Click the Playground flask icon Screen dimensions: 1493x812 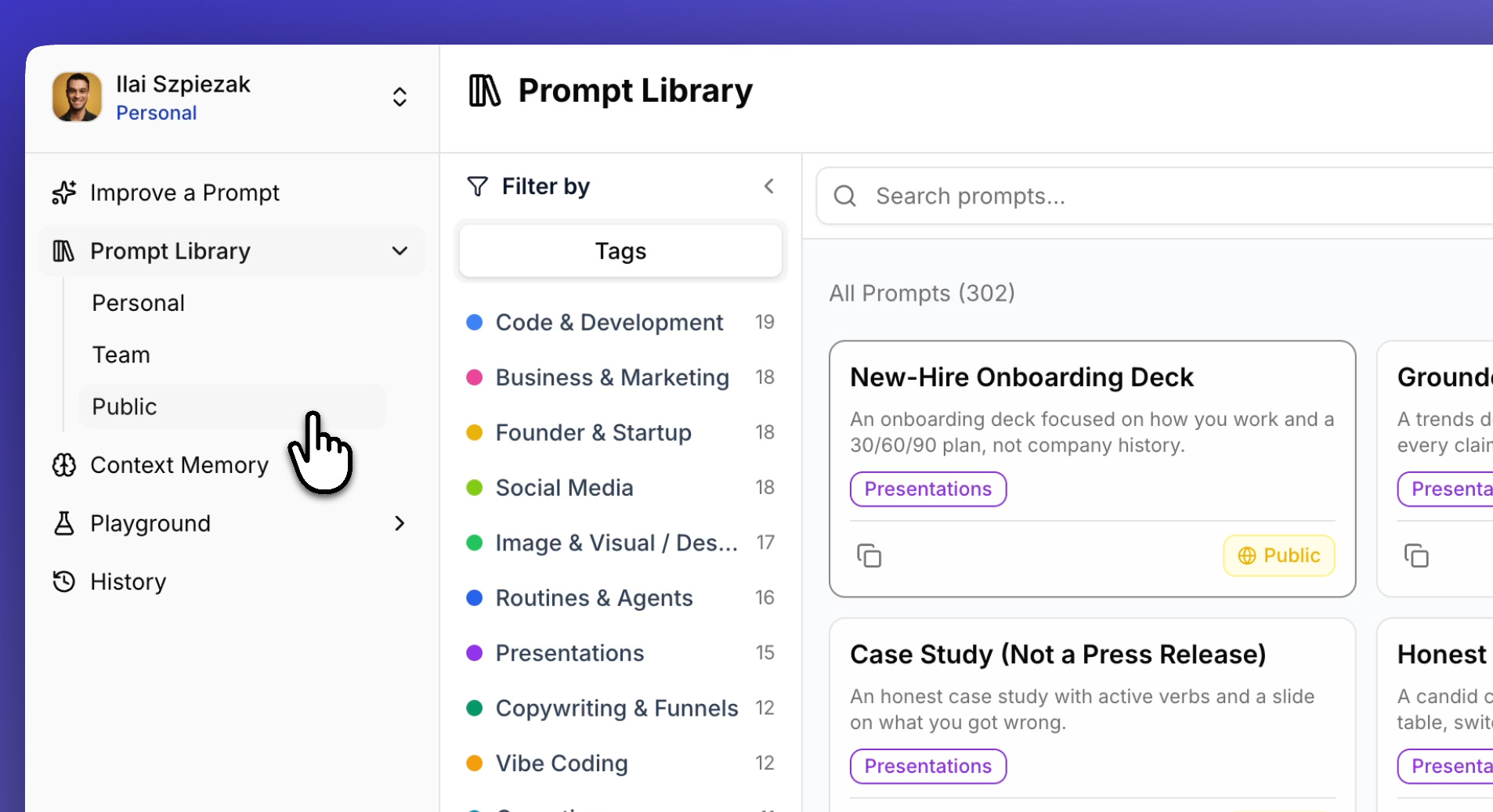[x=64, y=523]
